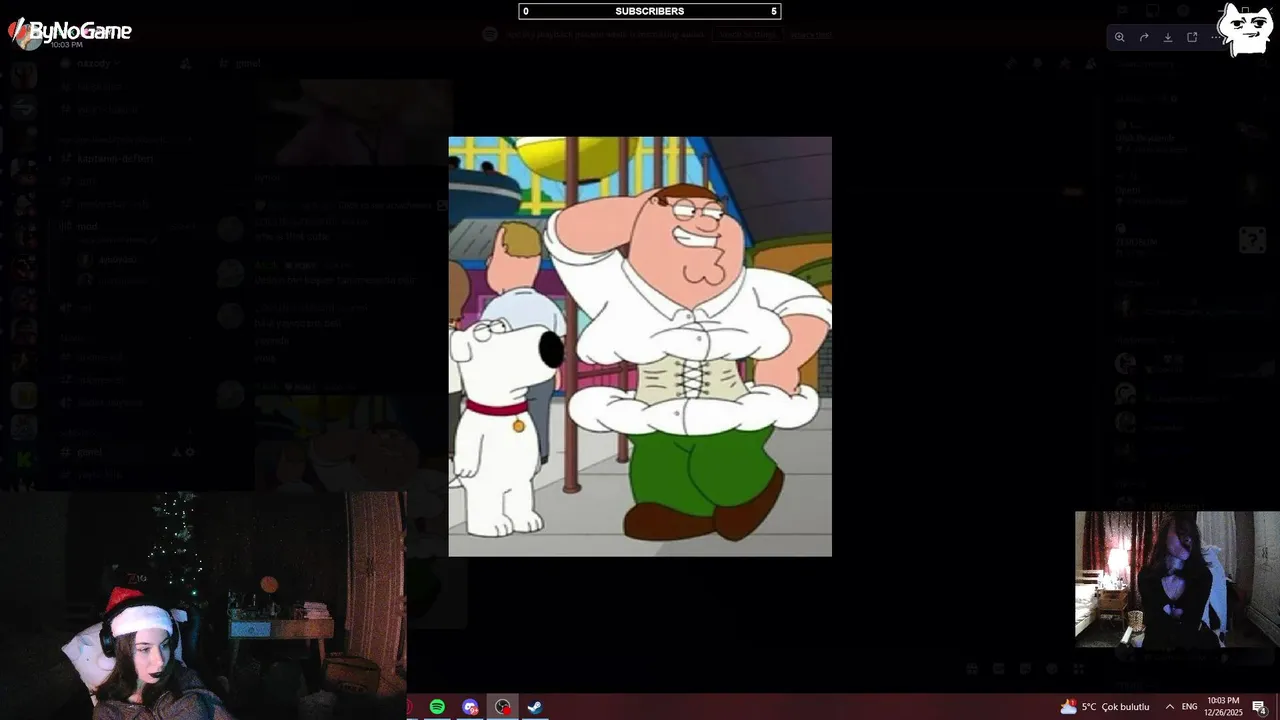
Task: Open the Windows notification center
Action: click(x=1259, y=707)
